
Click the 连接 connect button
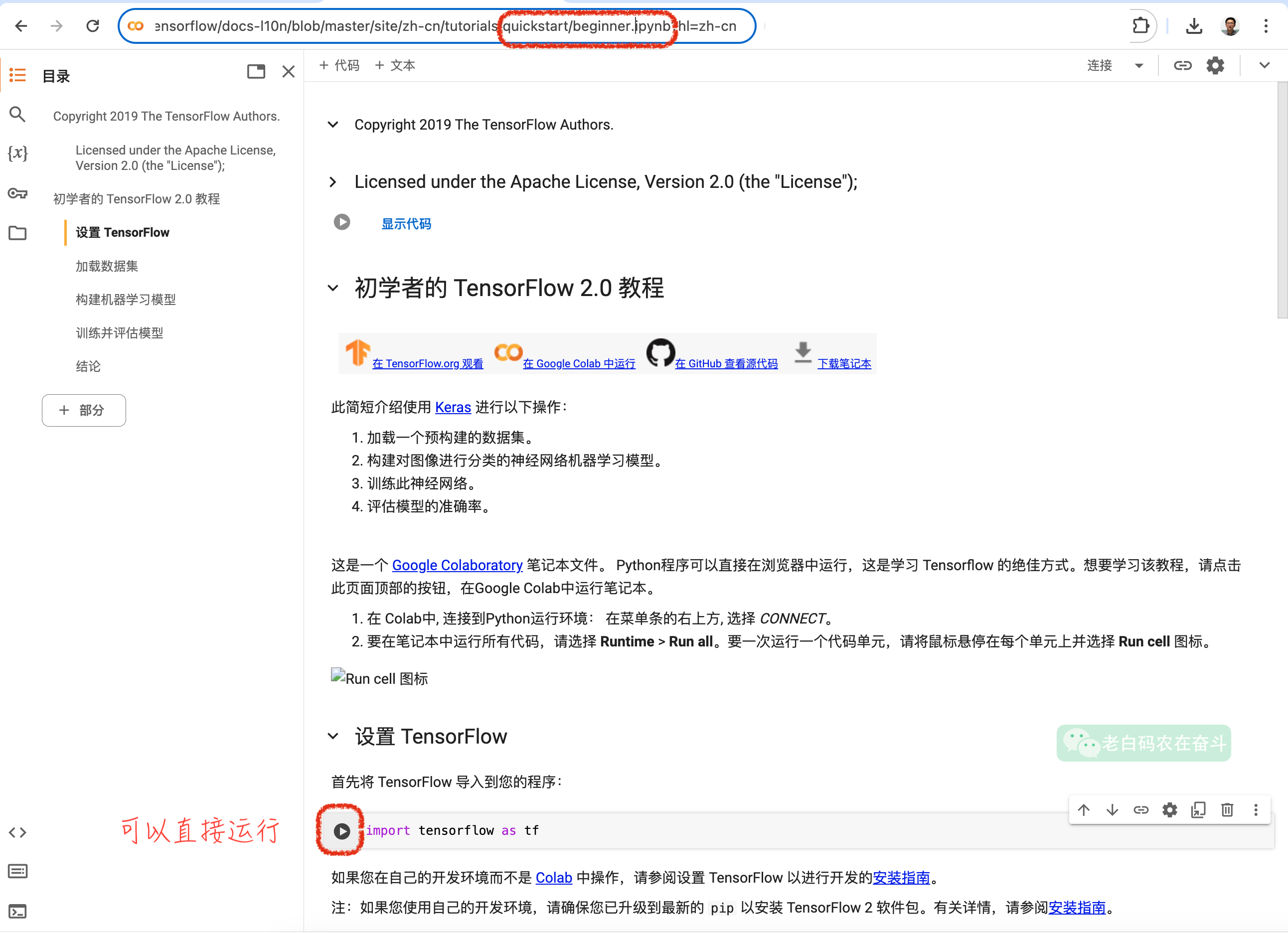tap(1100, 66)
